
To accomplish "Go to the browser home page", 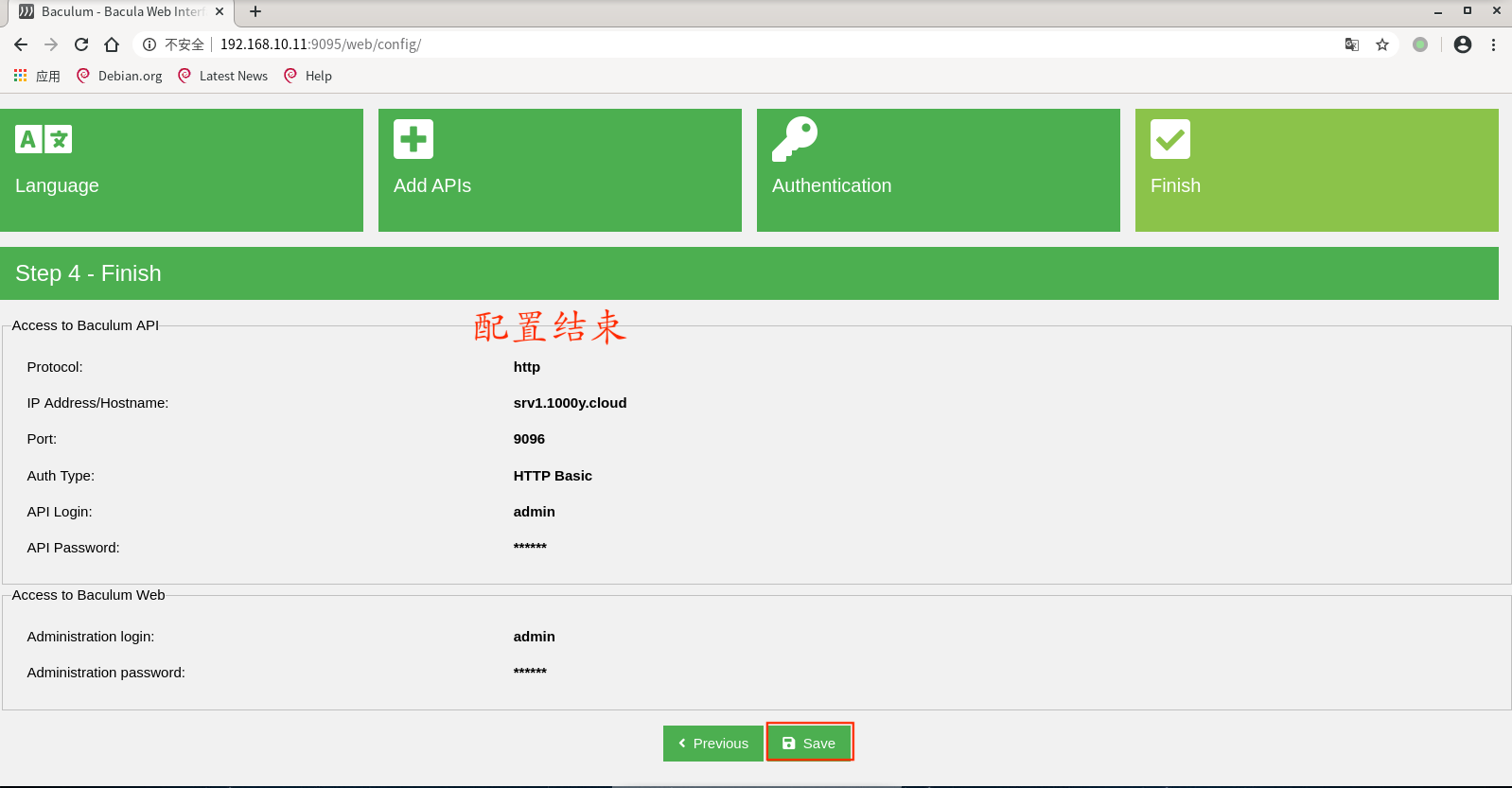I will 112,44.
